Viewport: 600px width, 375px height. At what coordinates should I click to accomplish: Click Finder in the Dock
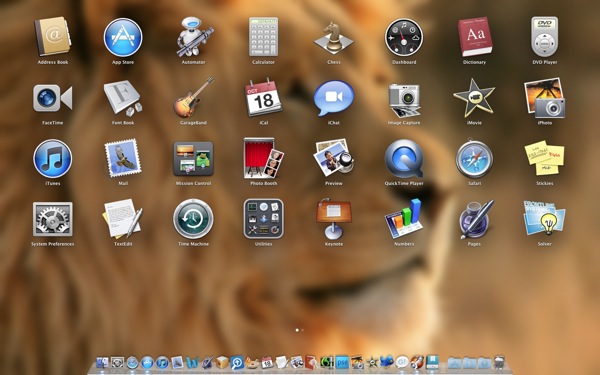(x=102, y=362)
